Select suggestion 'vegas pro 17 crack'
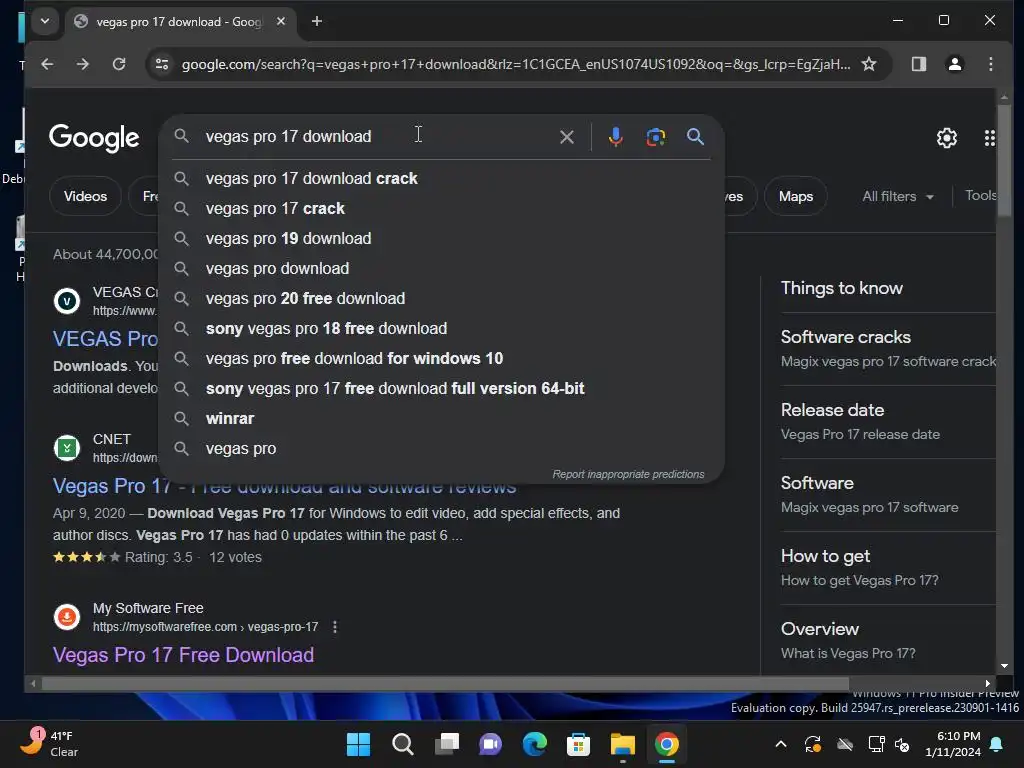1024x768 pixels. [x=441, y=208]
